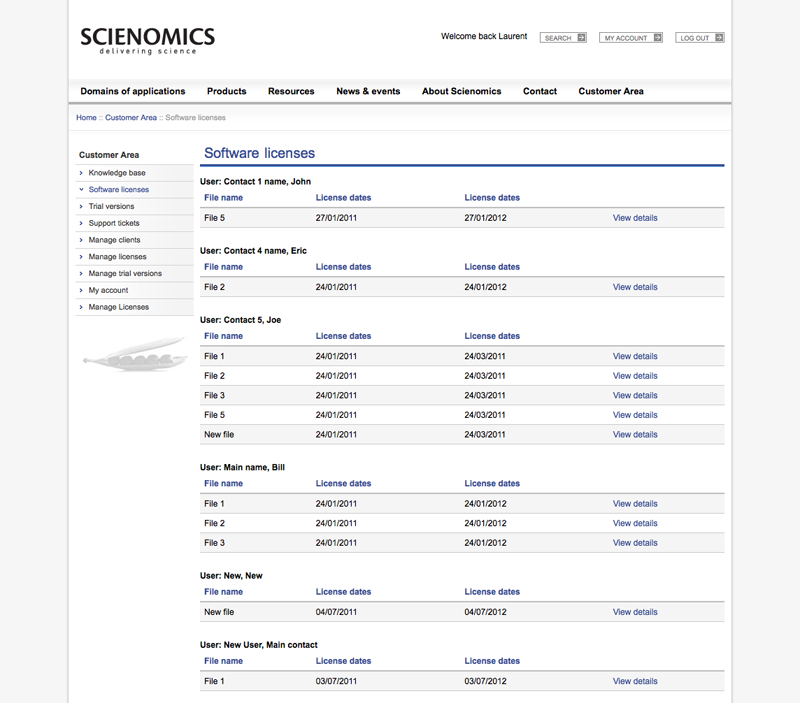Click the Software licenses page heading
Viewport: 800px width, 703px height.
click(259, 153)
